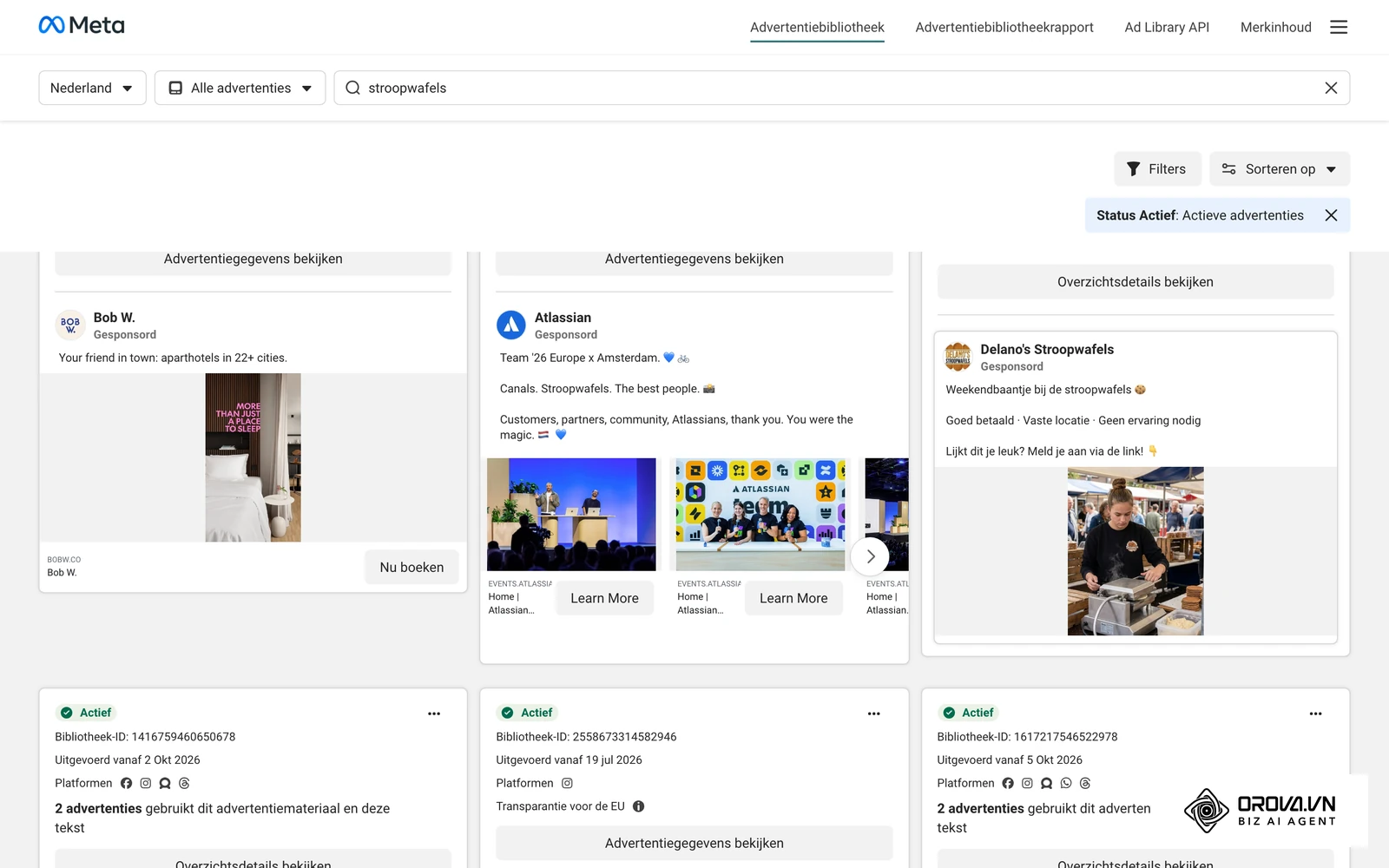Switch to Advertentiebibliotheek tab
The width and height of the screenshot is (1389, 868).
pyautogui.click(x=817, y=27)
